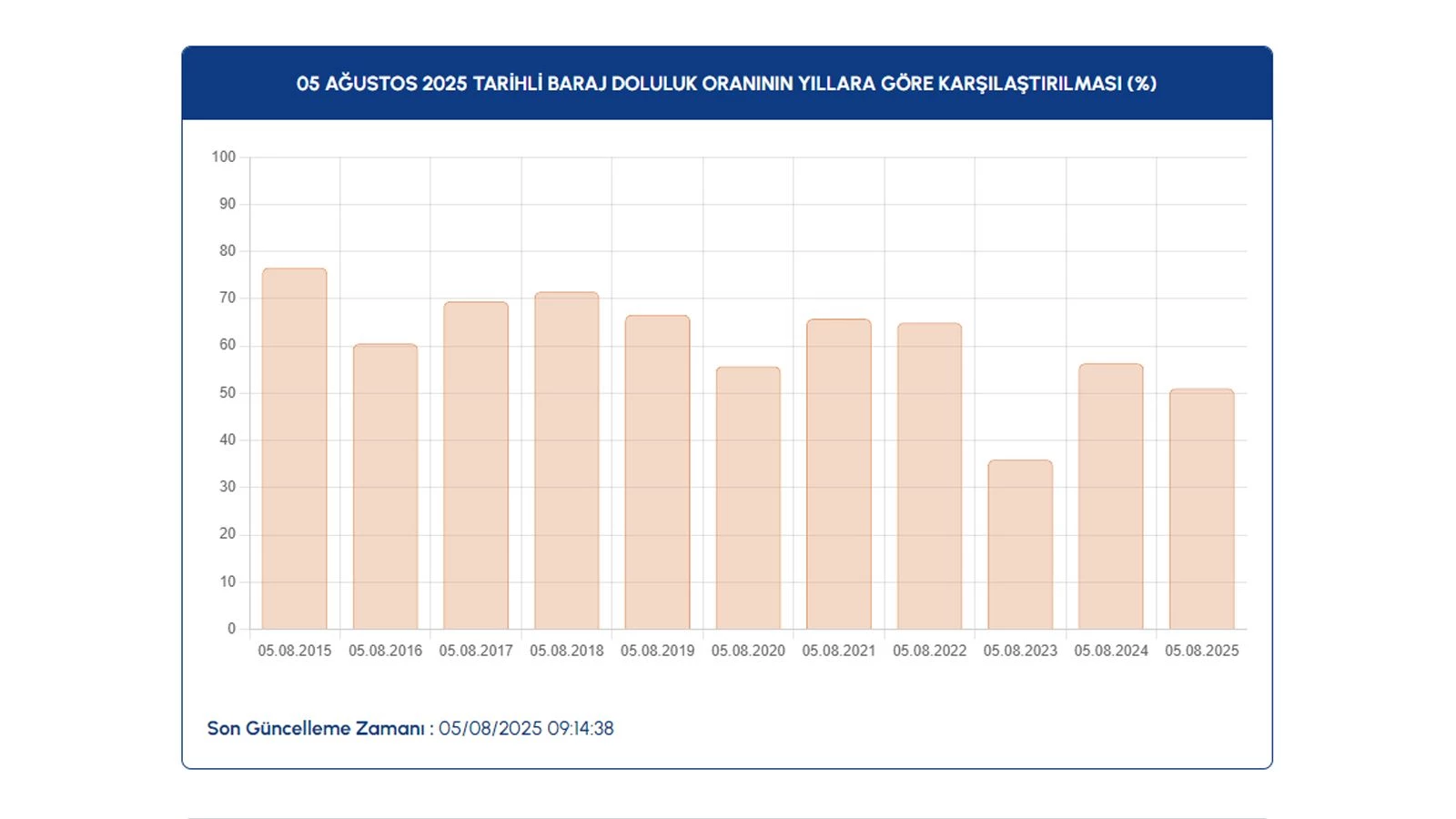This screenshot has width=1456, height=819.
Task: Click the bar for 05.08.2015
Action: (x=294, y=449)
